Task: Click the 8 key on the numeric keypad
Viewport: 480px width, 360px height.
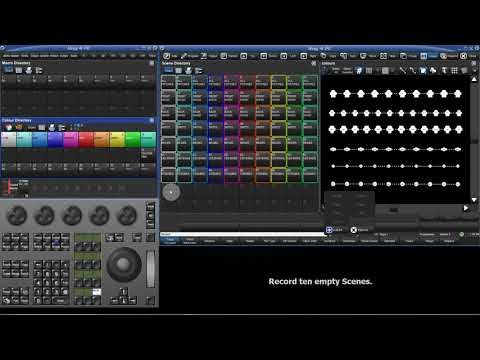Action: coord(47,274)
